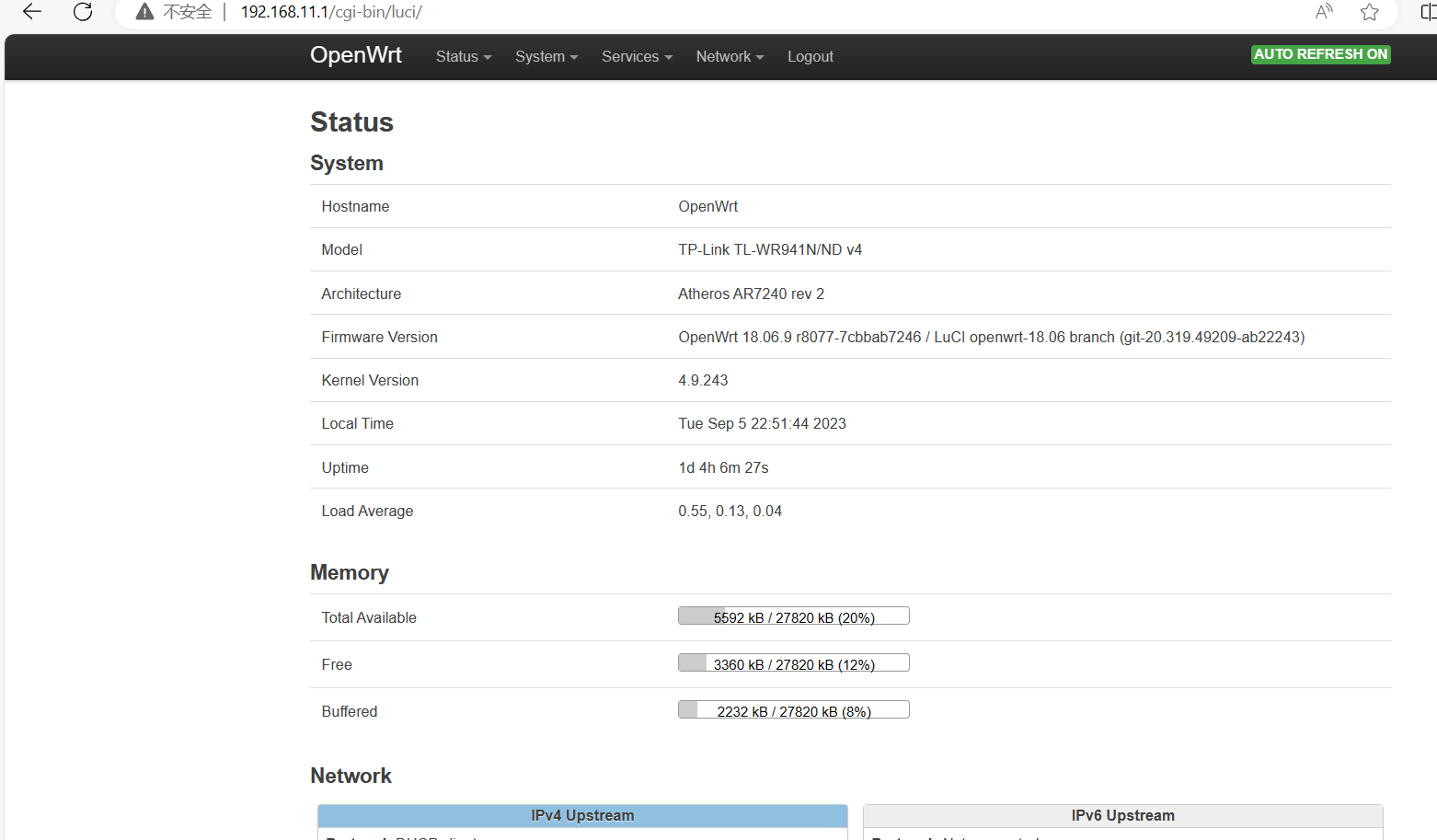Click the 不安全 security warning icon

pyautogui.click(x=144, y=12)
